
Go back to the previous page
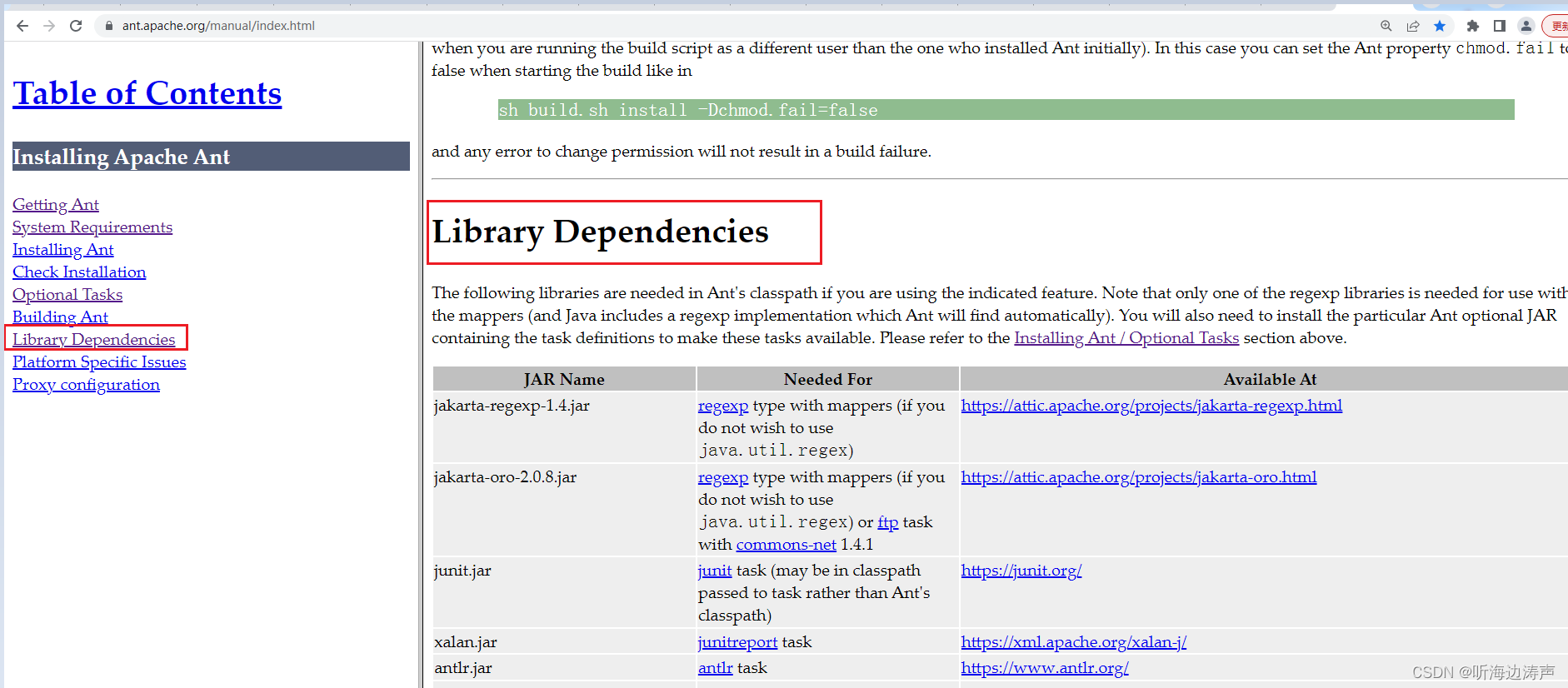coord(22,26)
